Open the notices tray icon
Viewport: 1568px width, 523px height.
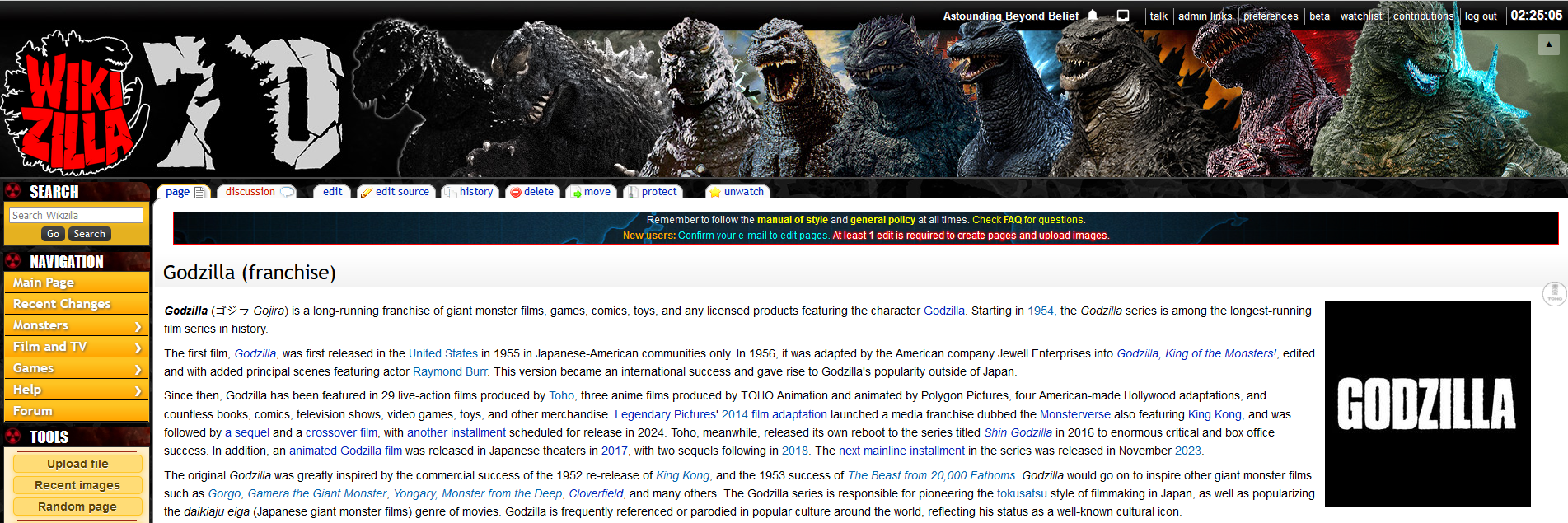[x=1122, y=16]
